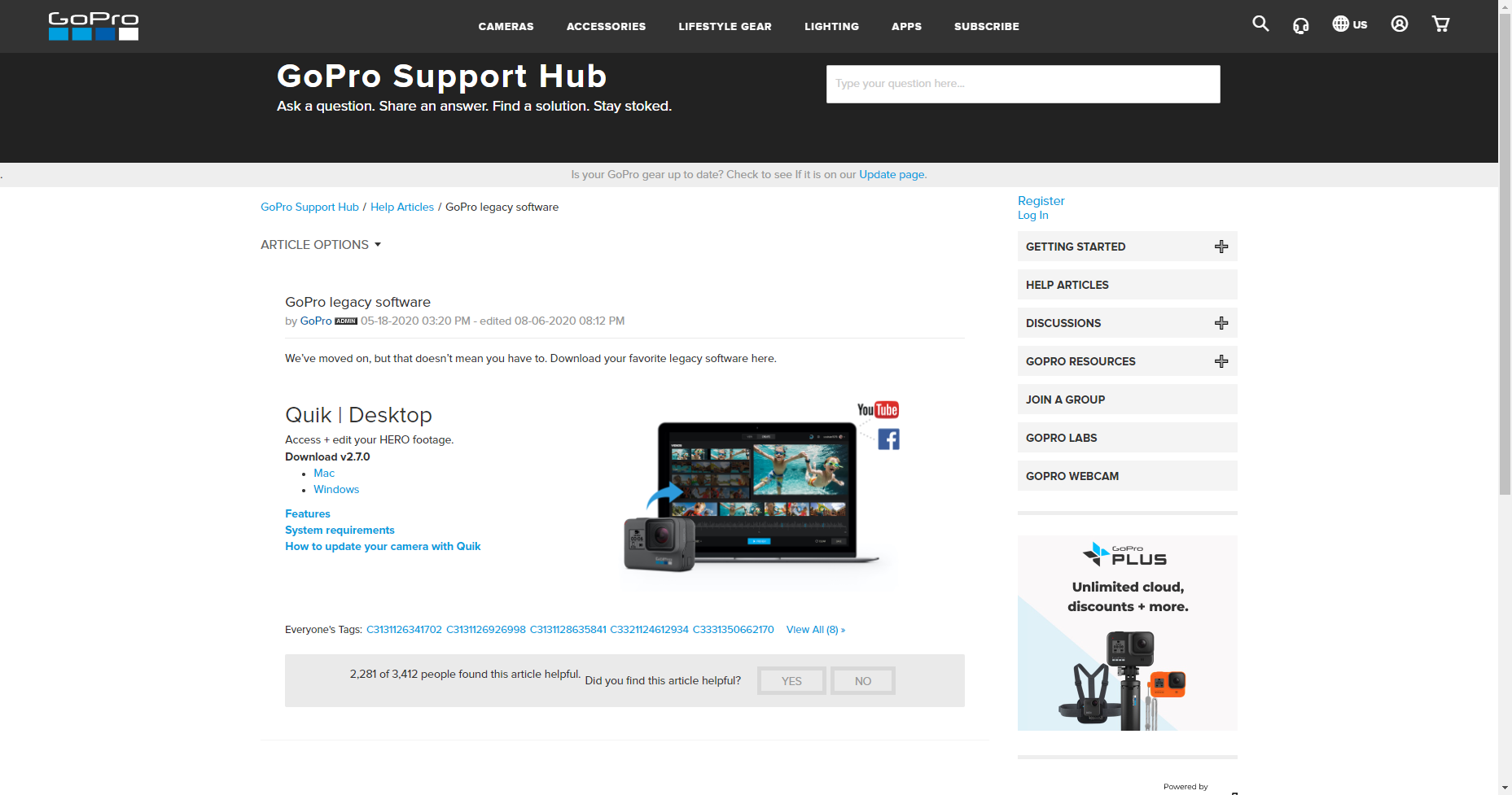Open System requirements link

340,531
